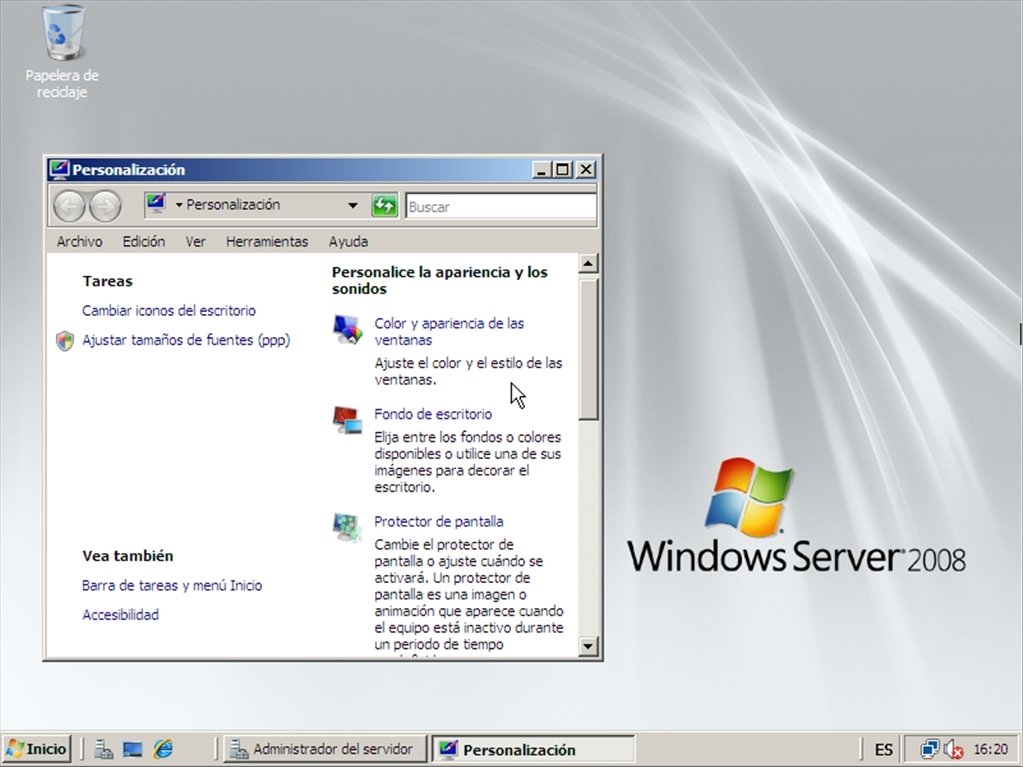1023x767 pixels.
Task: Click the Buscar search field
Action: (x=500, y=207)
